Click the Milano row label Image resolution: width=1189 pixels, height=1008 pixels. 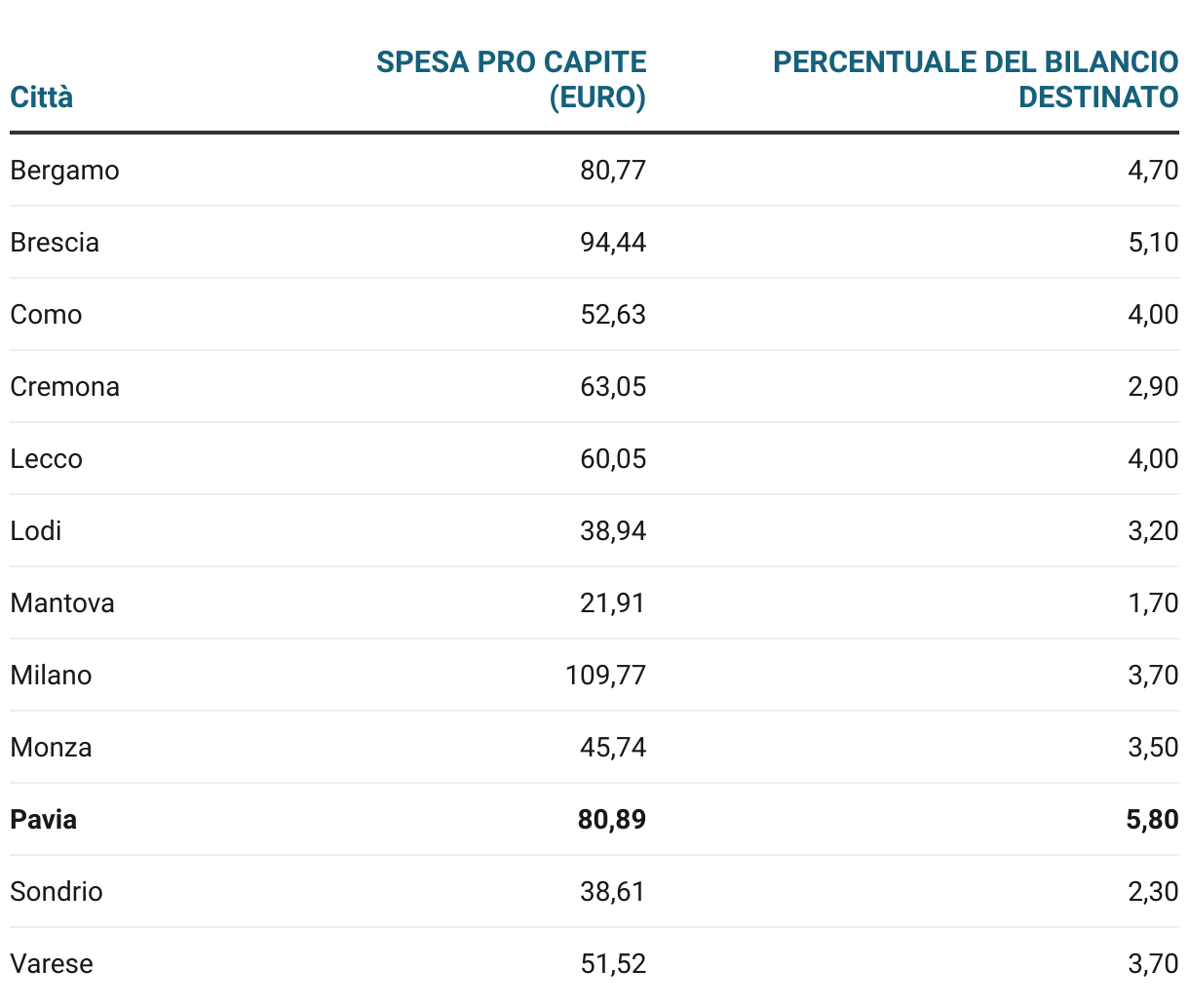click(51, 675)
